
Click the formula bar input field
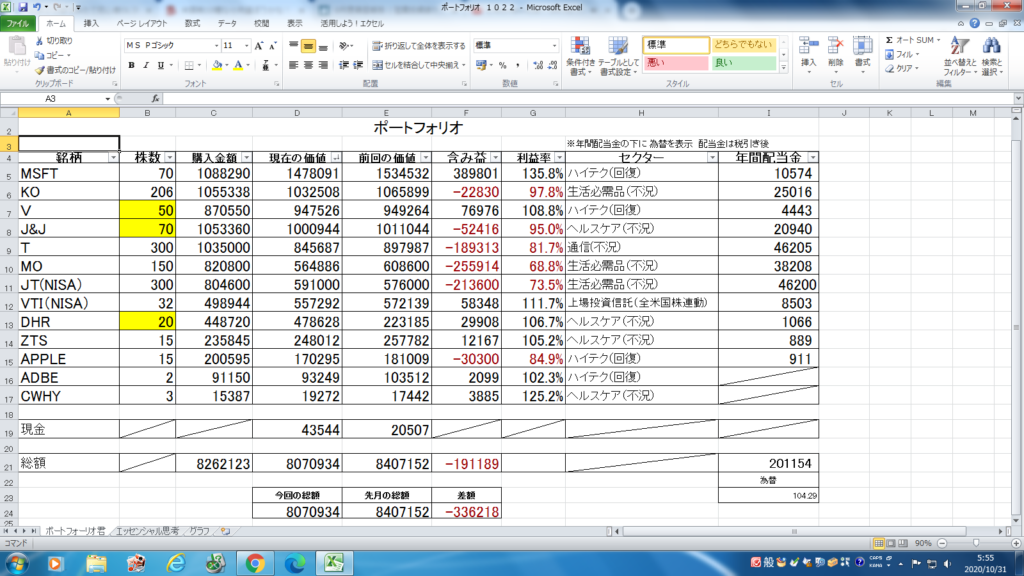[x=589, y=99]
